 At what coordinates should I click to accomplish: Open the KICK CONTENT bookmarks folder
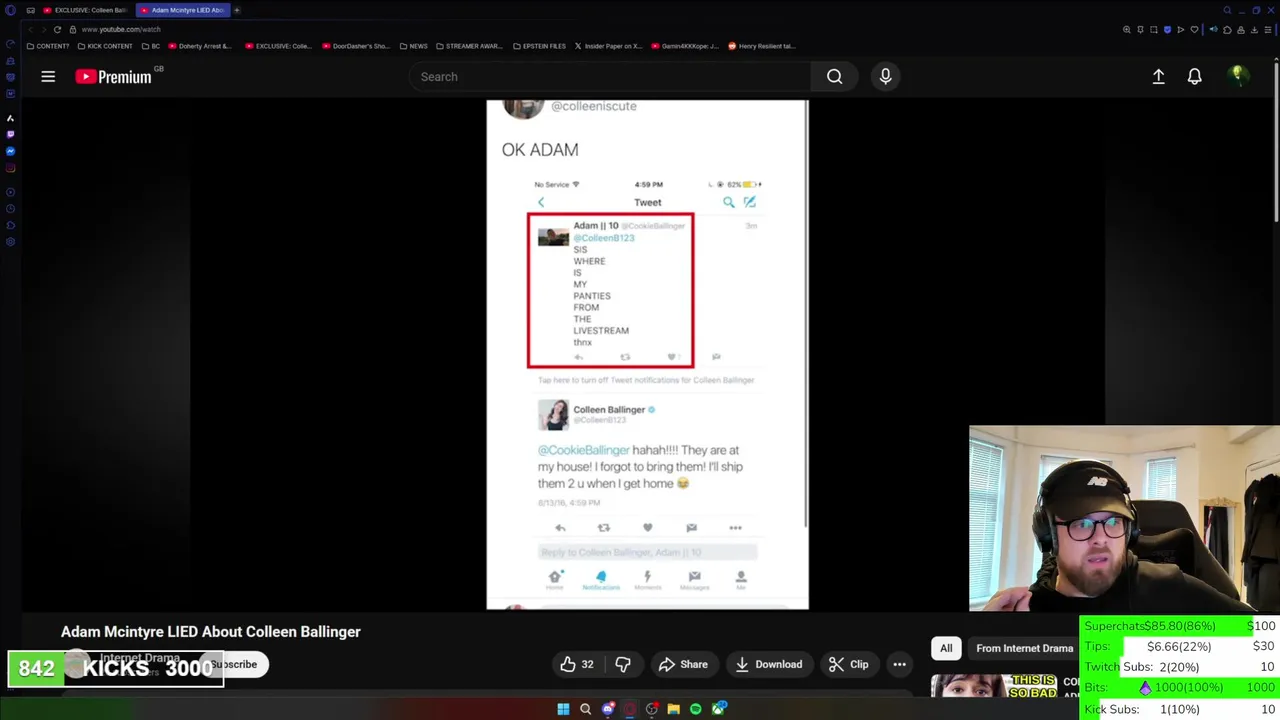coord(105,46)
